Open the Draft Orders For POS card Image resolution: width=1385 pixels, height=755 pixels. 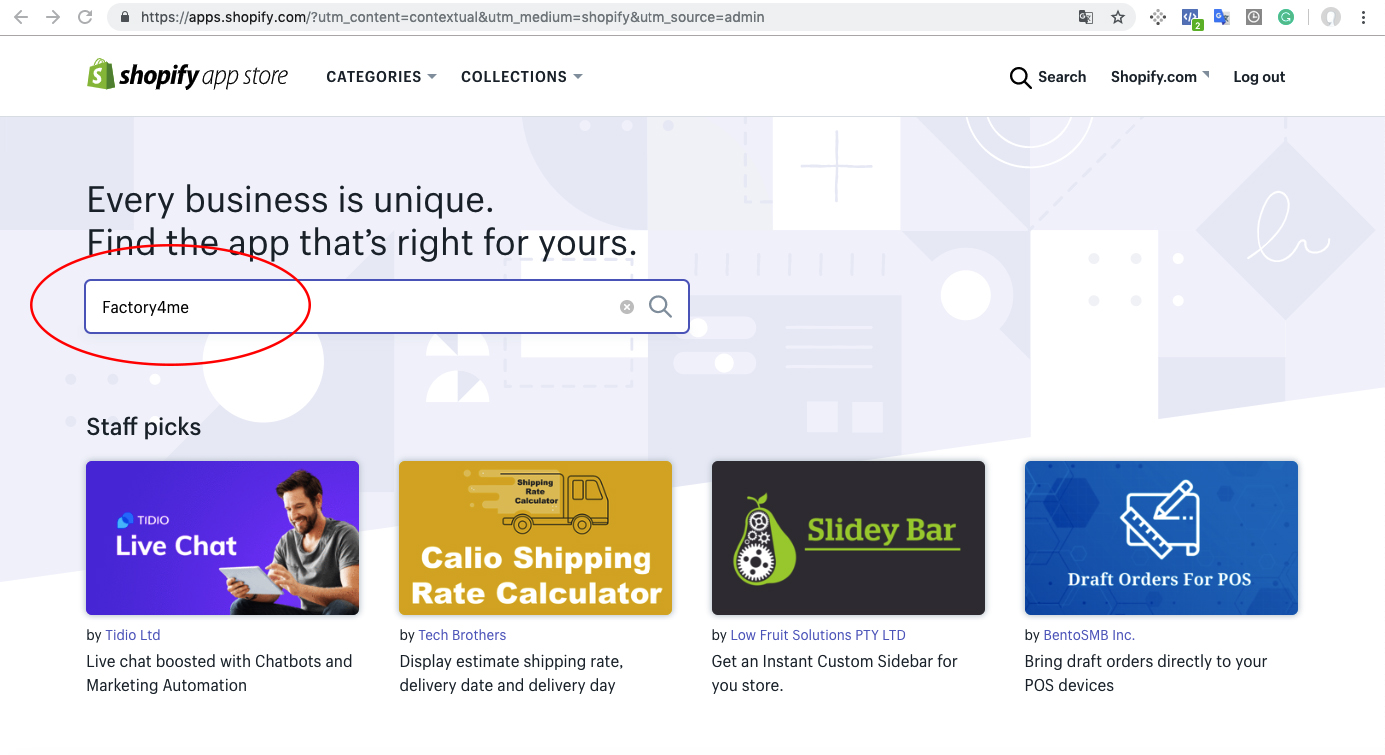point(1161,537)
